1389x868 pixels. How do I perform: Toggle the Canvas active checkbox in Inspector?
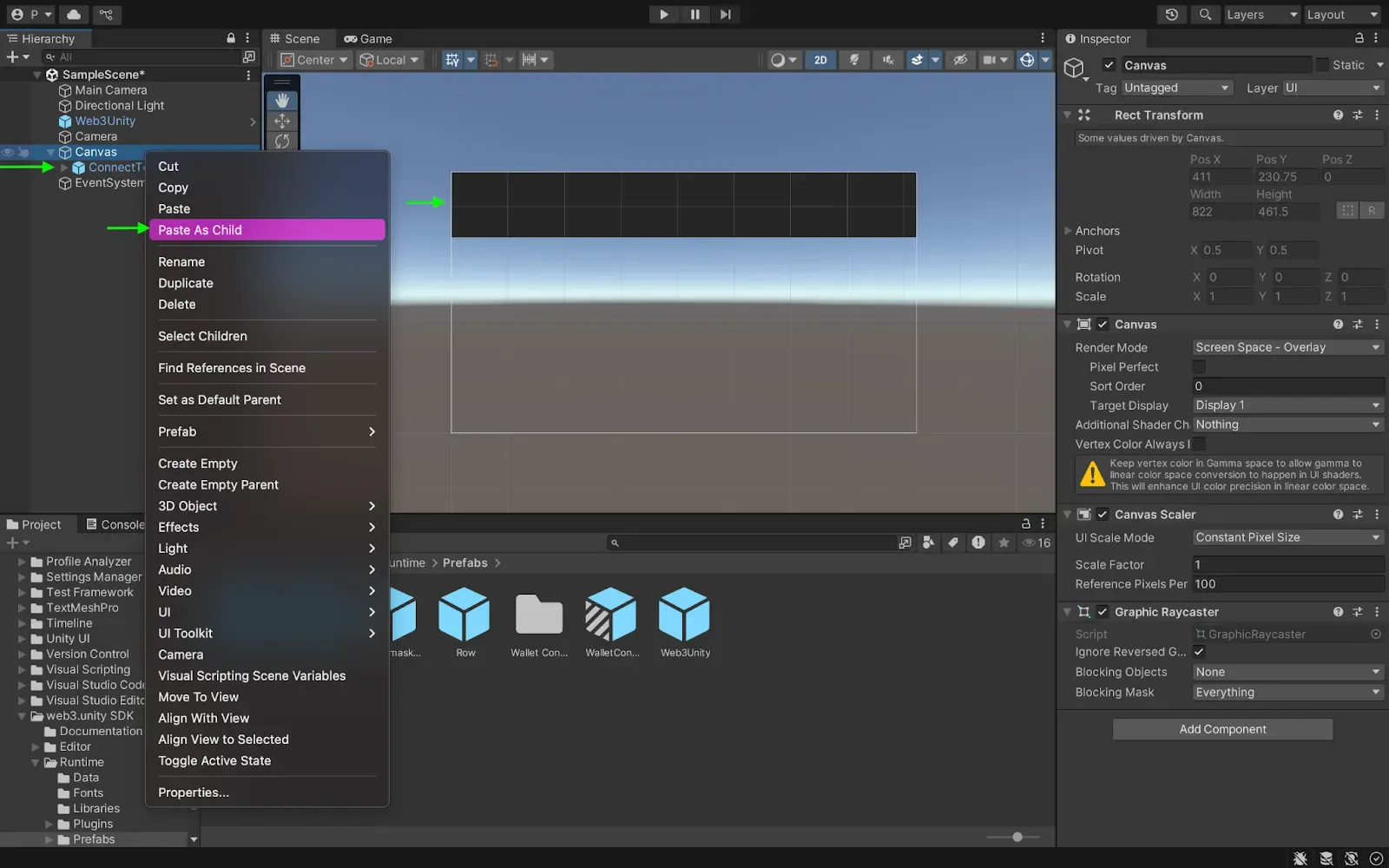pos(1109,65)
